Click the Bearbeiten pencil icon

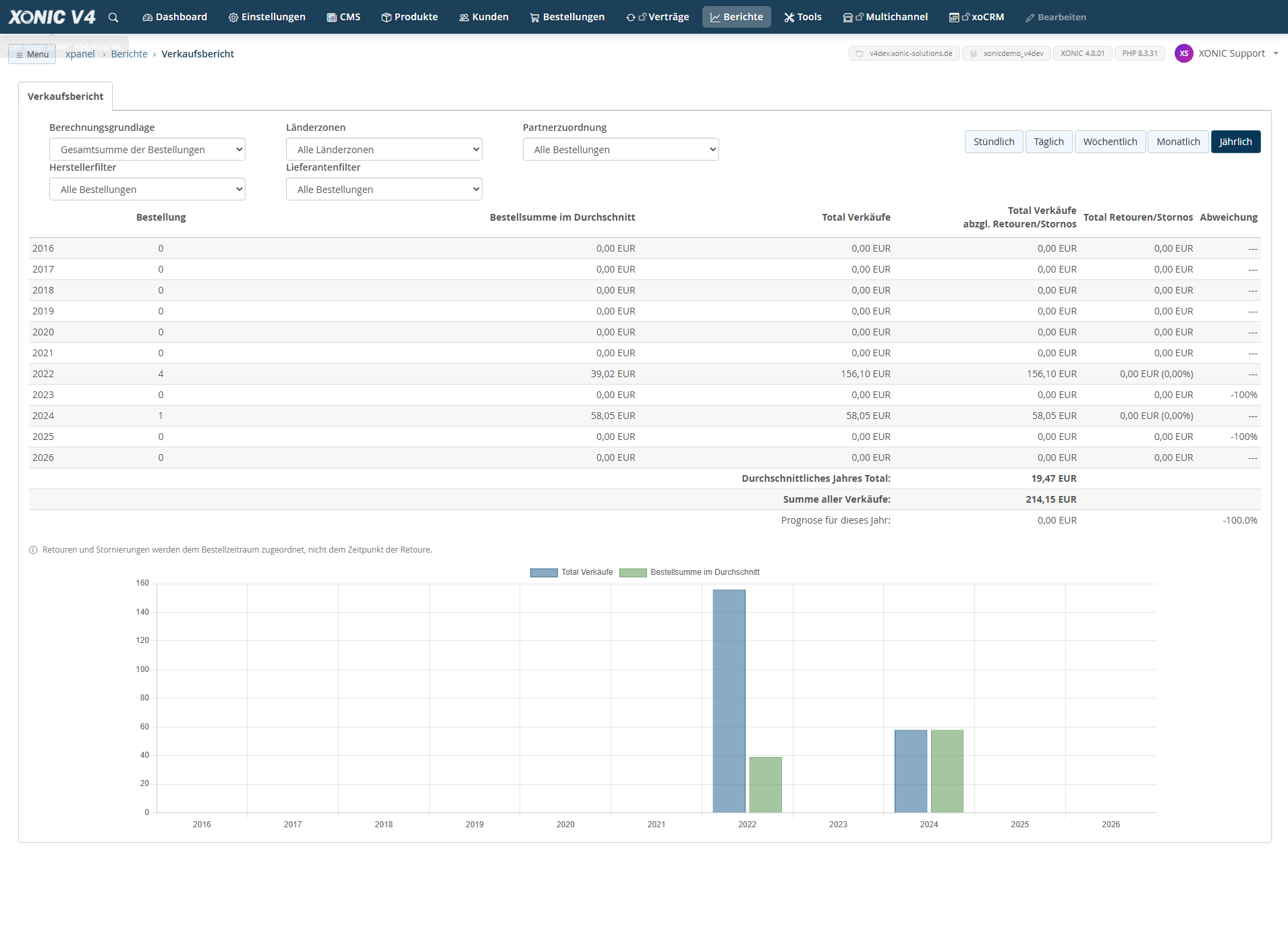coord(1030,18)
